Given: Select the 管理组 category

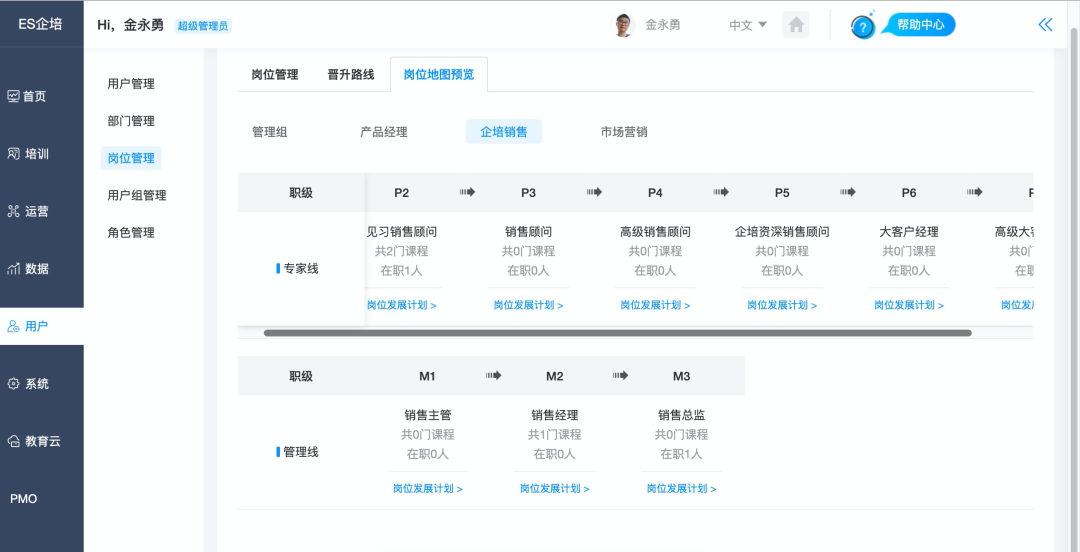Looking at the screenshot, I should [x=269, y=132].
